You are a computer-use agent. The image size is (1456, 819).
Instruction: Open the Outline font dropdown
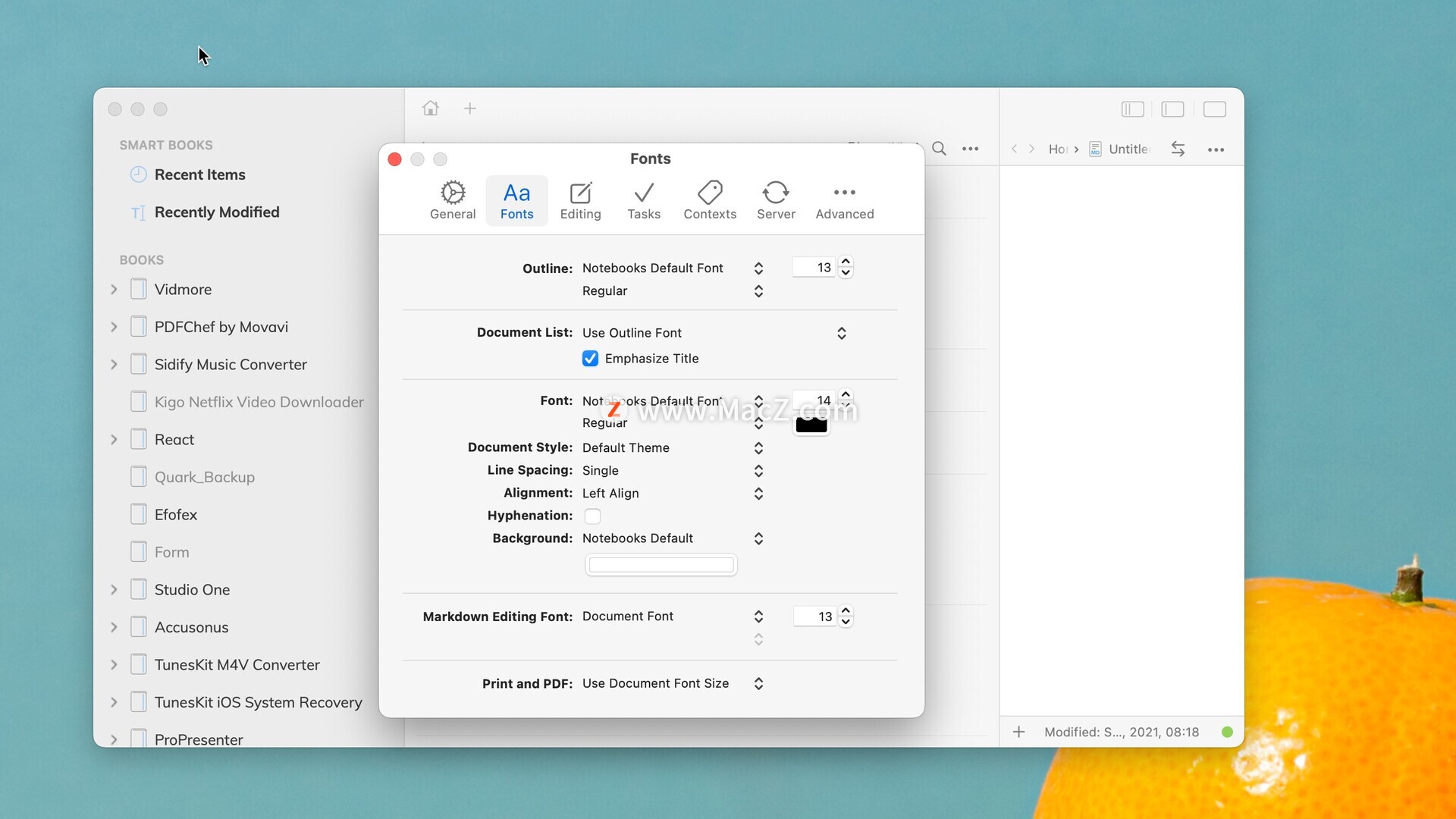(673, 268)
